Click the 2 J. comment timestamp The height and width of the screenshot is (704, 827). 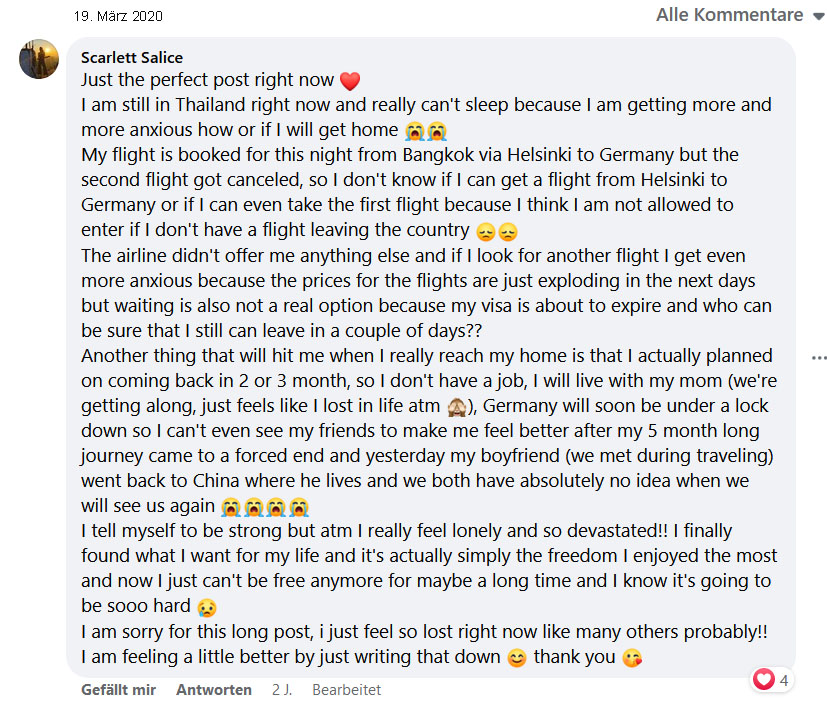point(282,690)
